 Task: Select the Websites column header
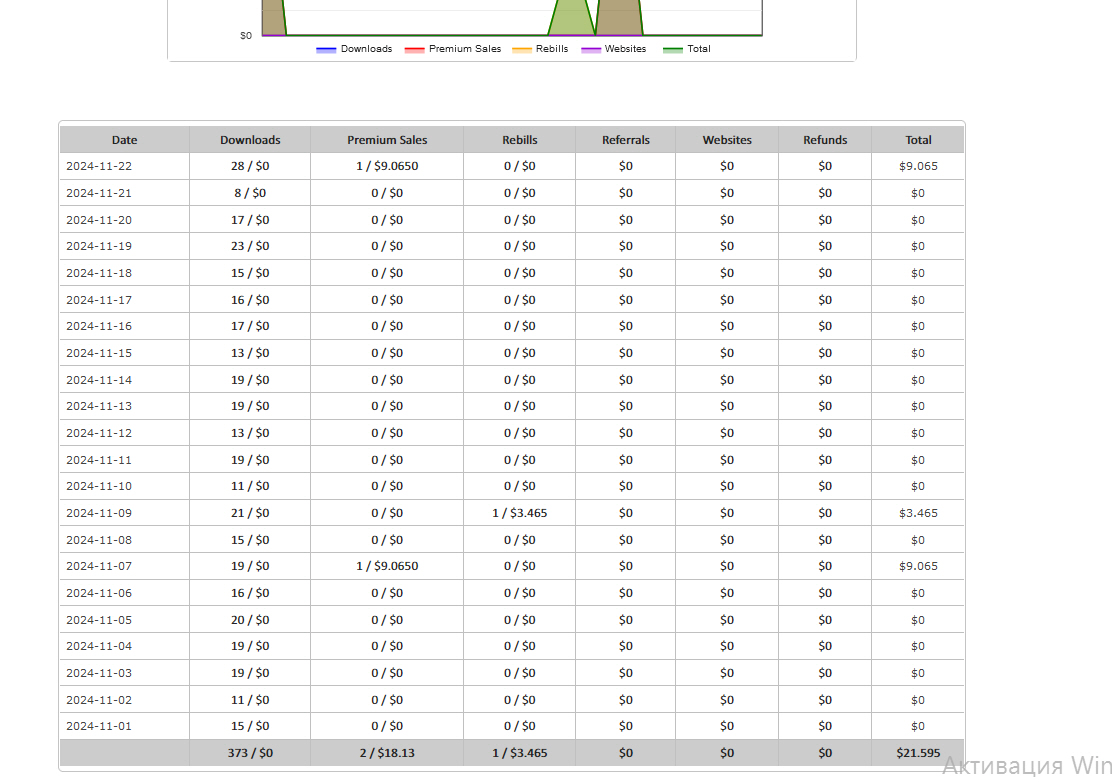727,140
